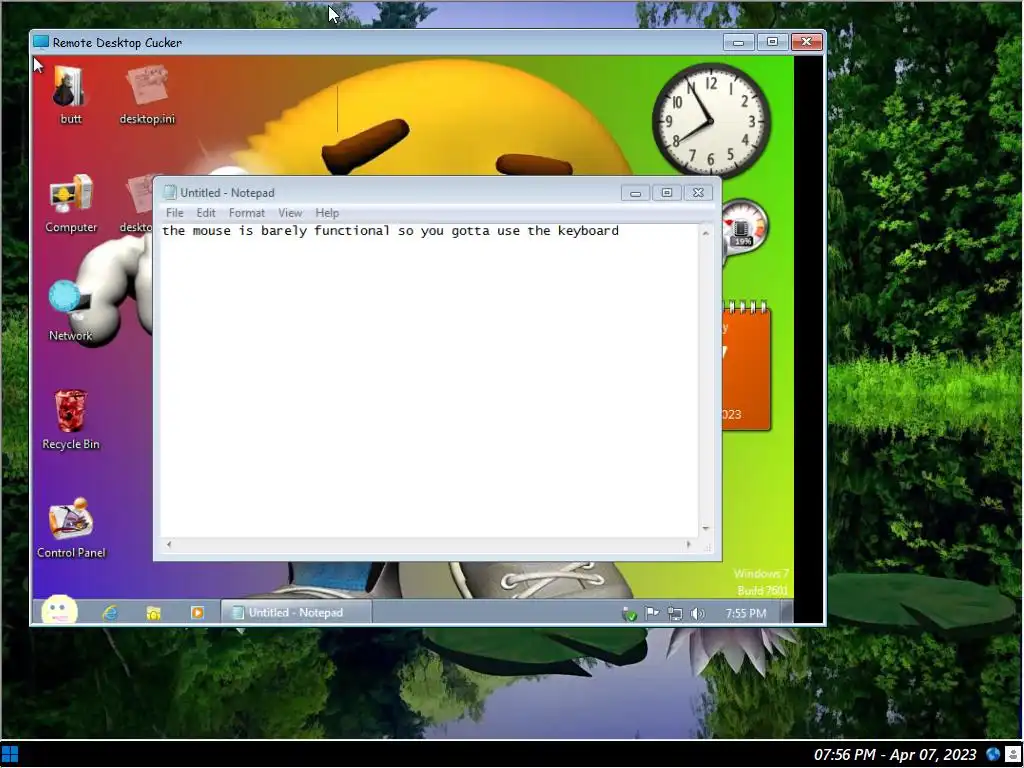Click Notepad's scroll up arrow
The width and height of the screenshot is (1024, 768).
coord(705,233)
